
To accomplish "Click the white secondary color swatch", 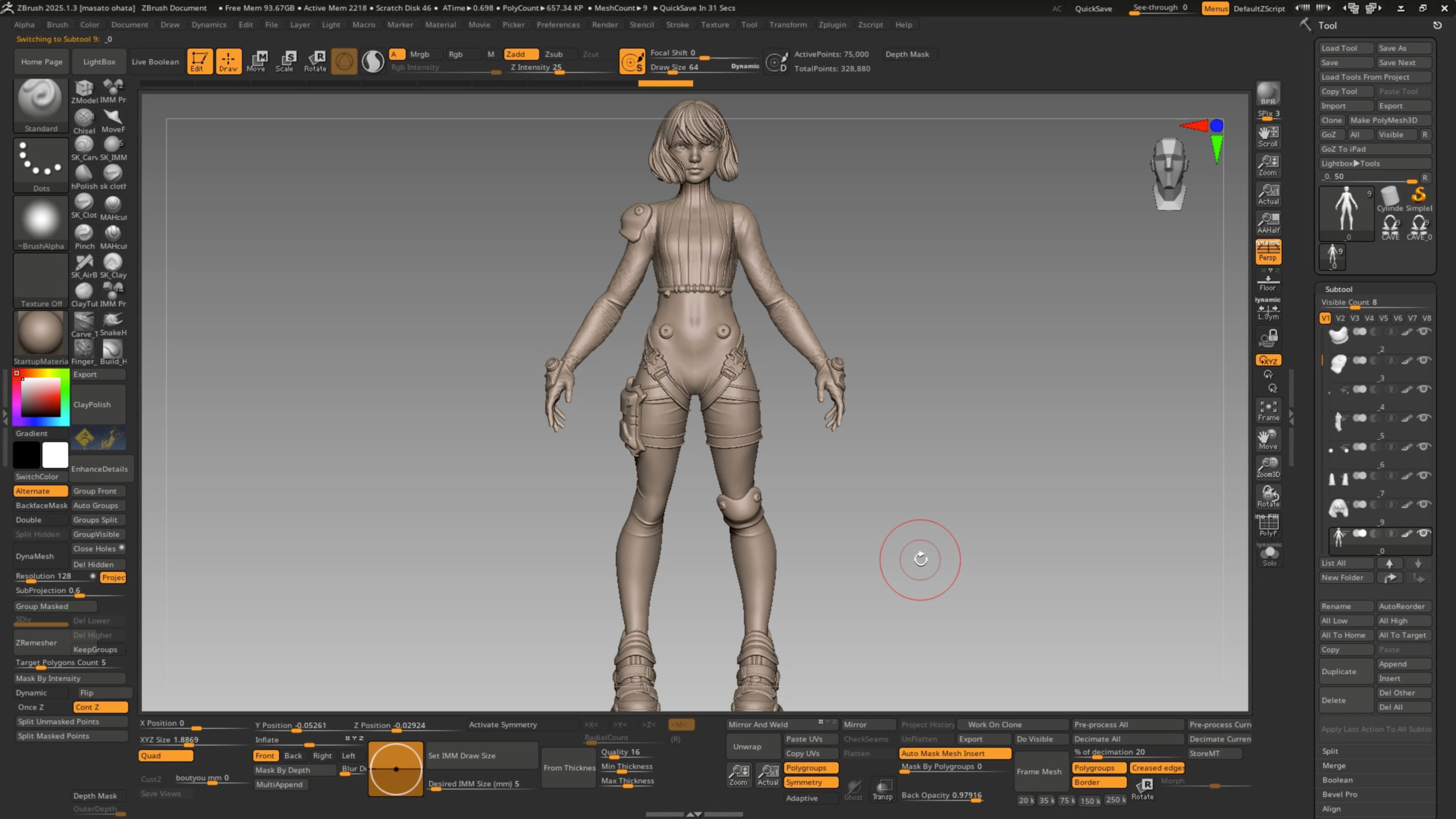I will (55, 454).
